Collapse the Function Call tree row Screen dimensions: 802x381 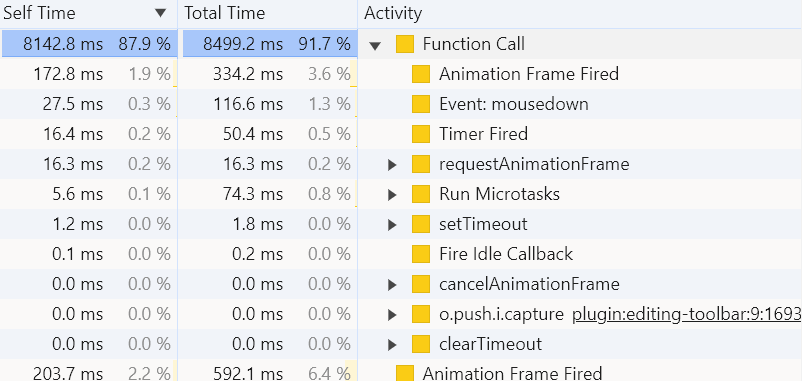375,45
